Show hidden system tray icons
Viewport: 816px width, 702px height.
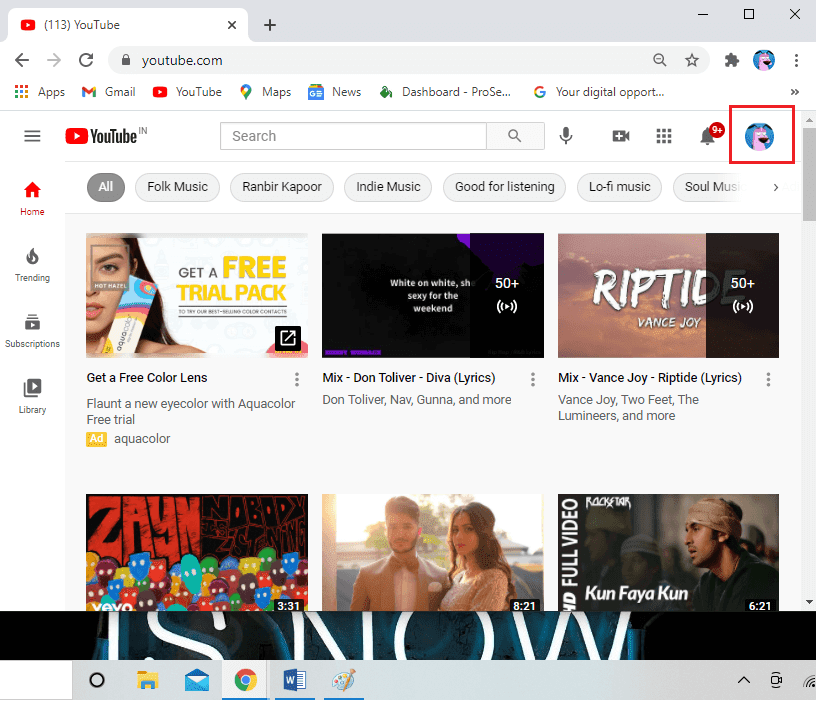click(744, 680)
